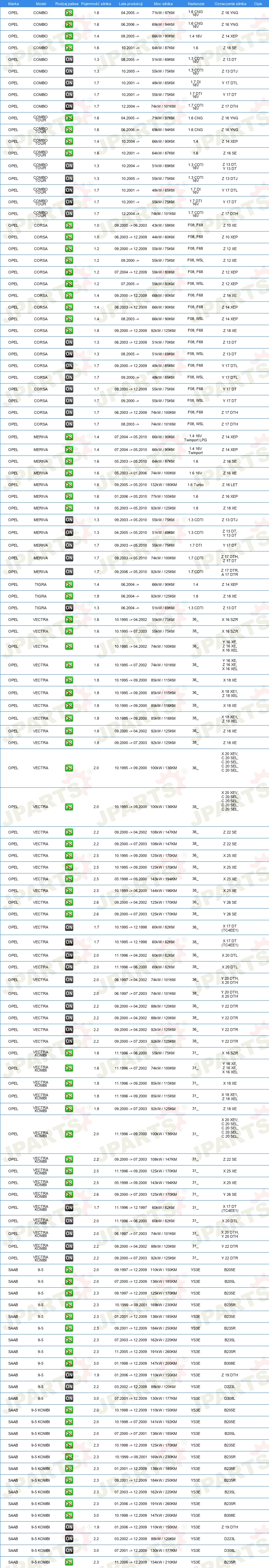
Task: Click PB icon in SAAB 9-5 KOMBI 154kW/210KM row
Action: click(69, 1562)
